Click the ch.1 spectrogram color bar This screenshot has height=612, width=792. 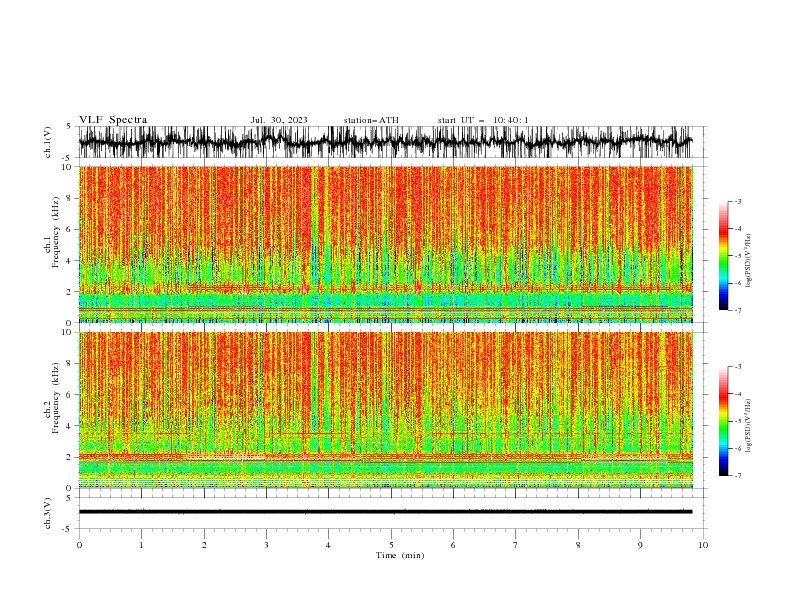point(724,256)
